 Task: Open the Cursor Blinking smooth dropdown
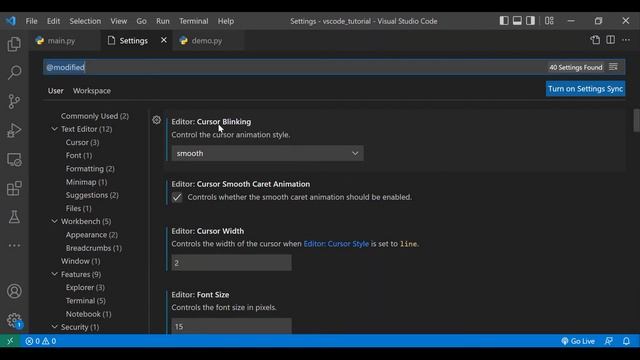tap(267, 153)
